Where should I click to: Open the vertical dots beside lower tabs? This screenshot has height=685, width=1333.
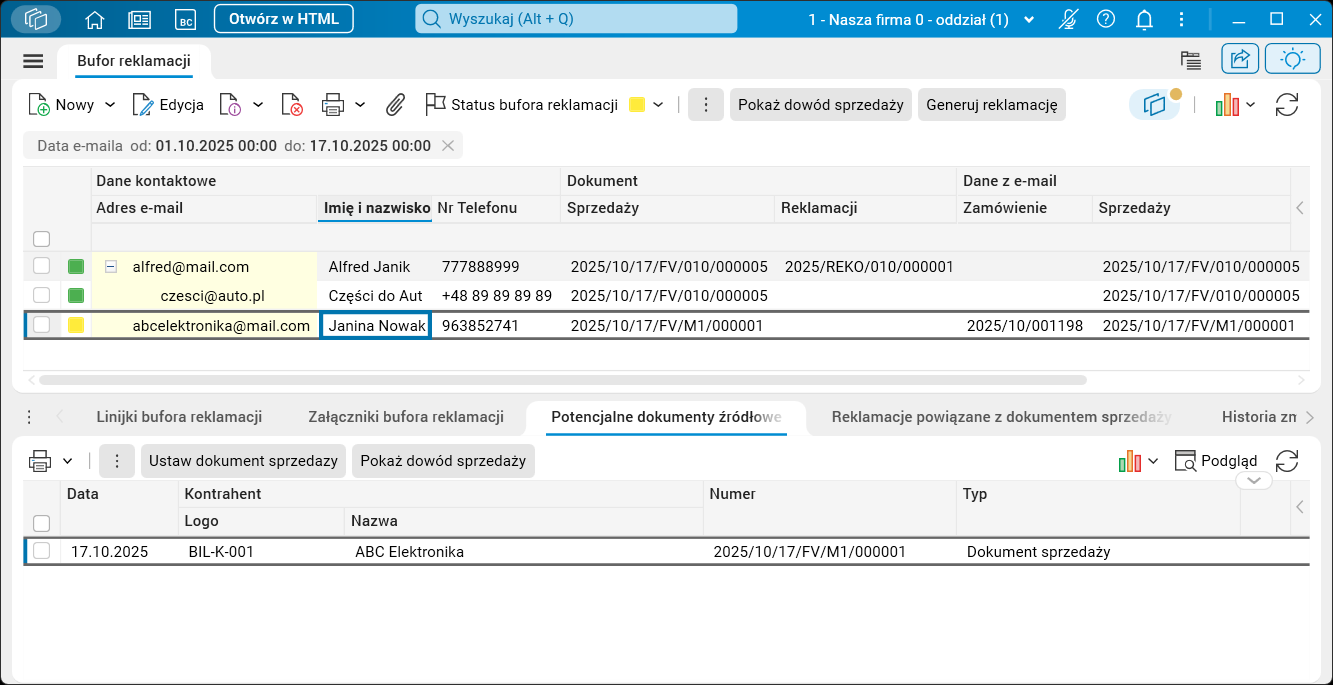coord(29,417)
